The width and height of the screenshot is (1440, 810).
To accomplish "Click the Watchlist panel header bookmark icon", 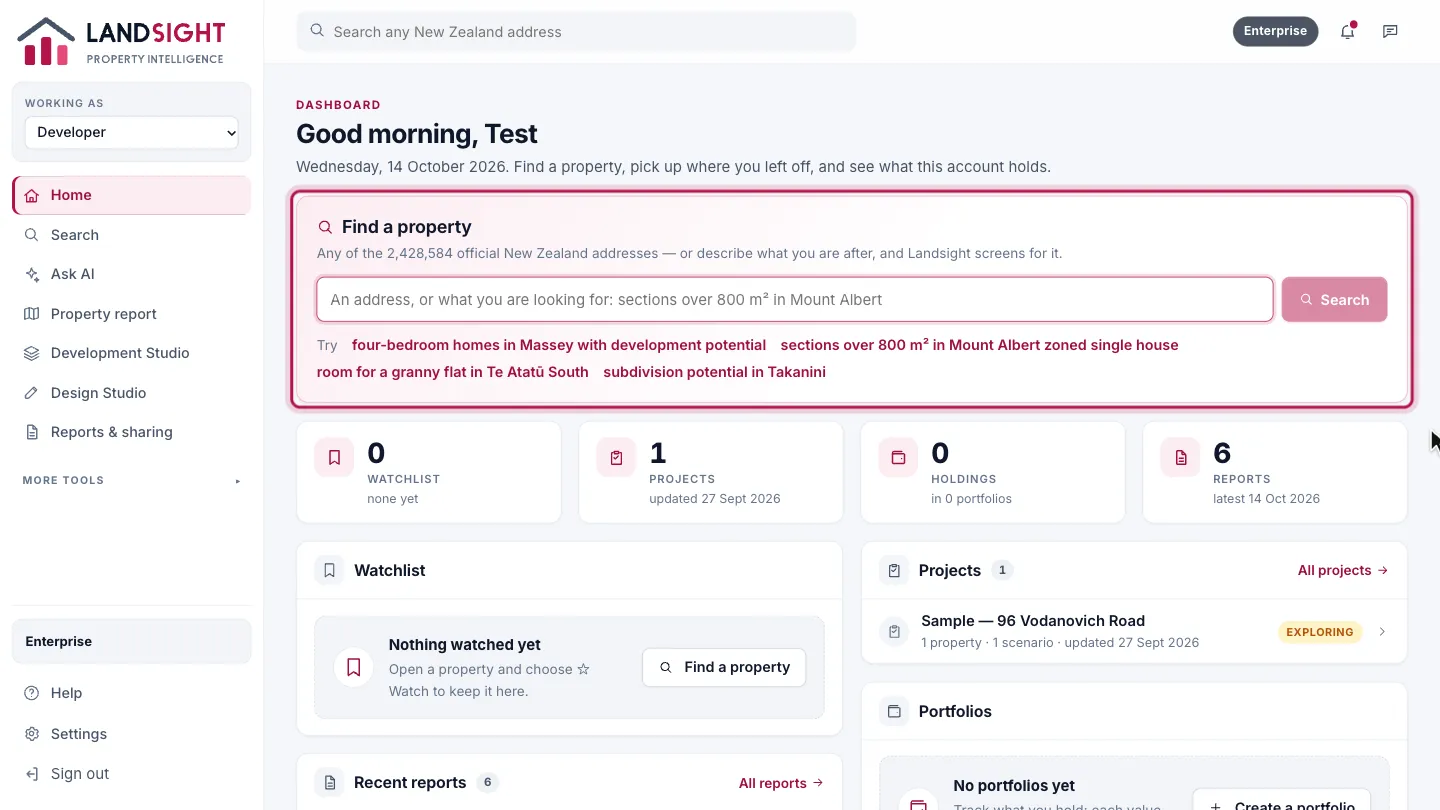I will 328,570.
